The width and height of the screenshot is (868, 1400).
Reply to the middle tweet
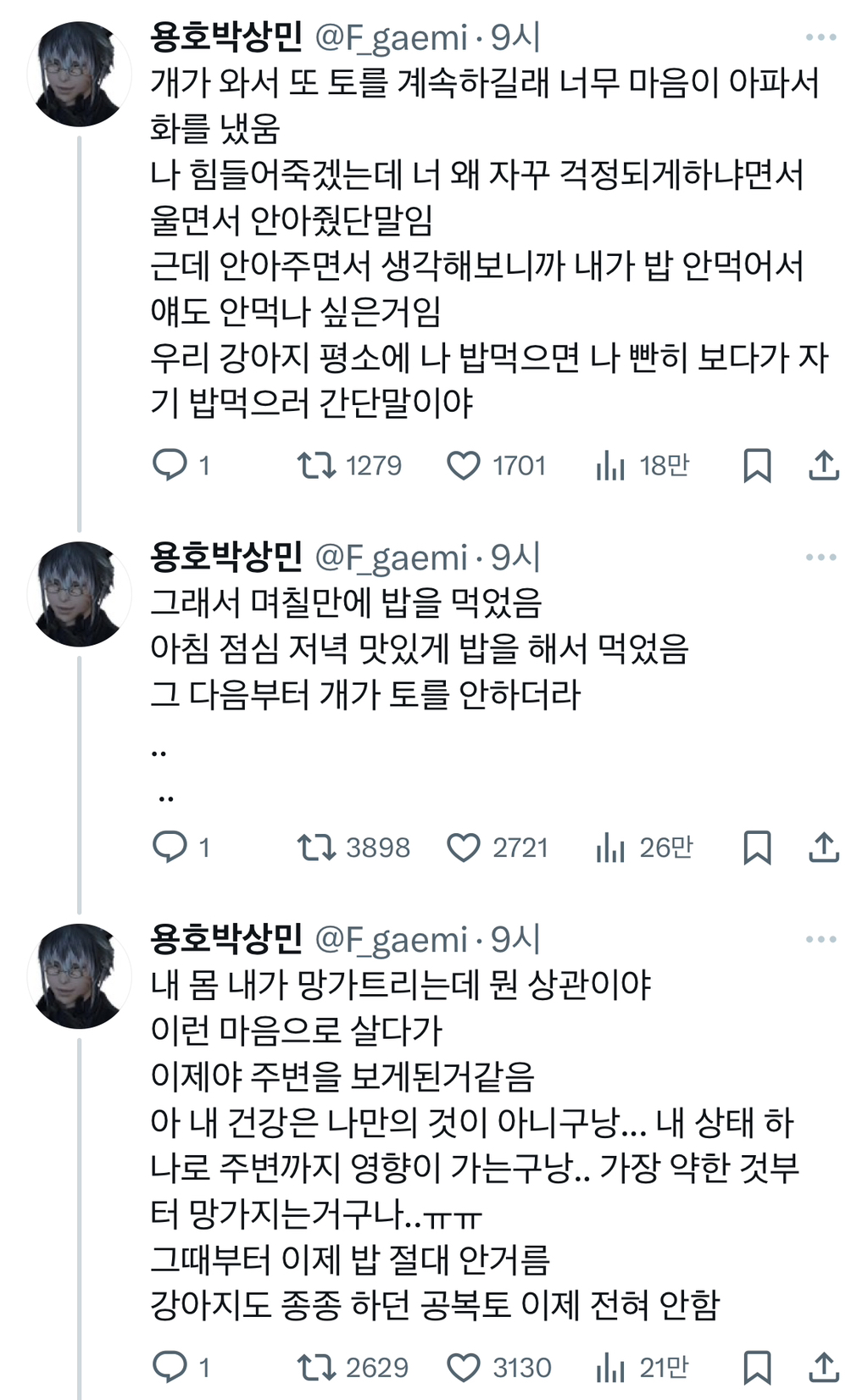pos(172,846)
